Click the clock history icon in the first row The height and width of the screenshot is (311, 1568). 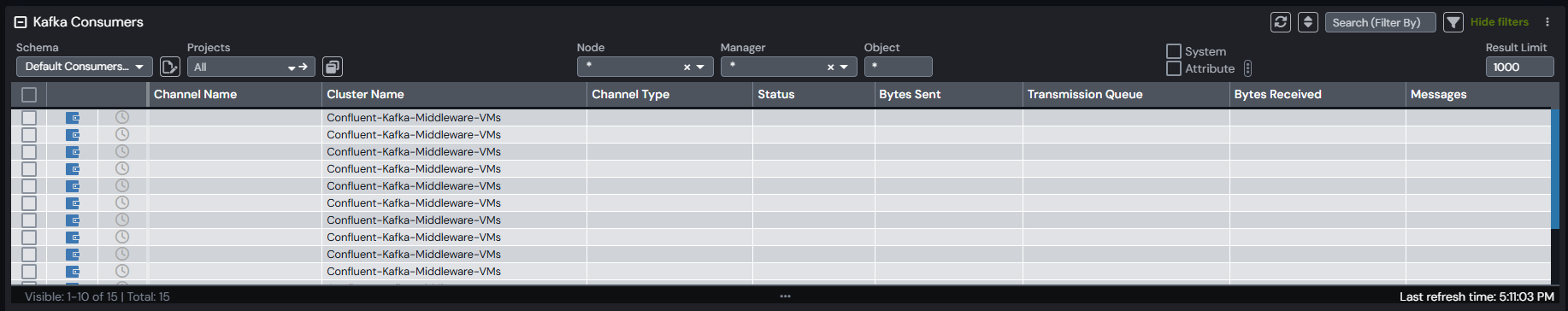(x=122, y=117)
